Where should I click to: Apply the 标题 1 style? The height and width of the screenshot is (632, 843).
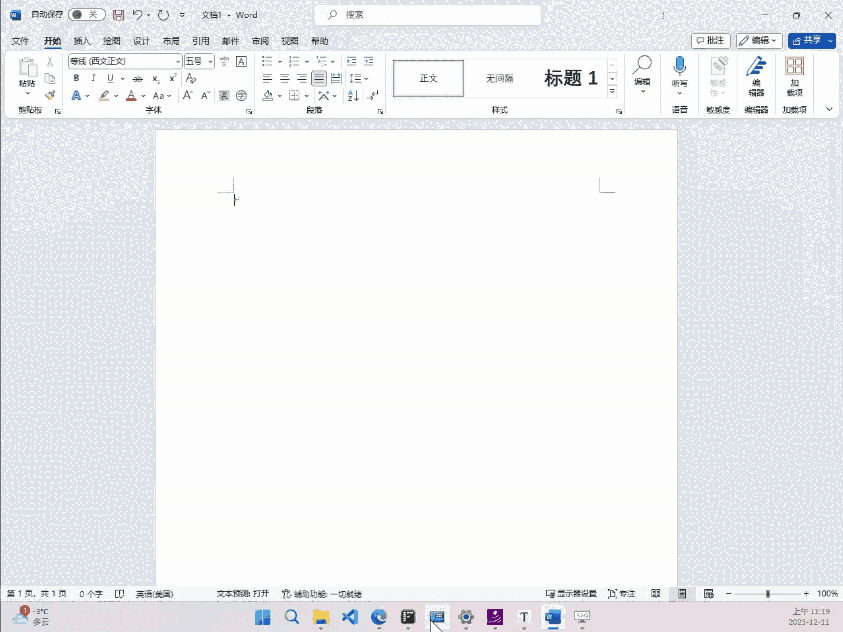573,78
